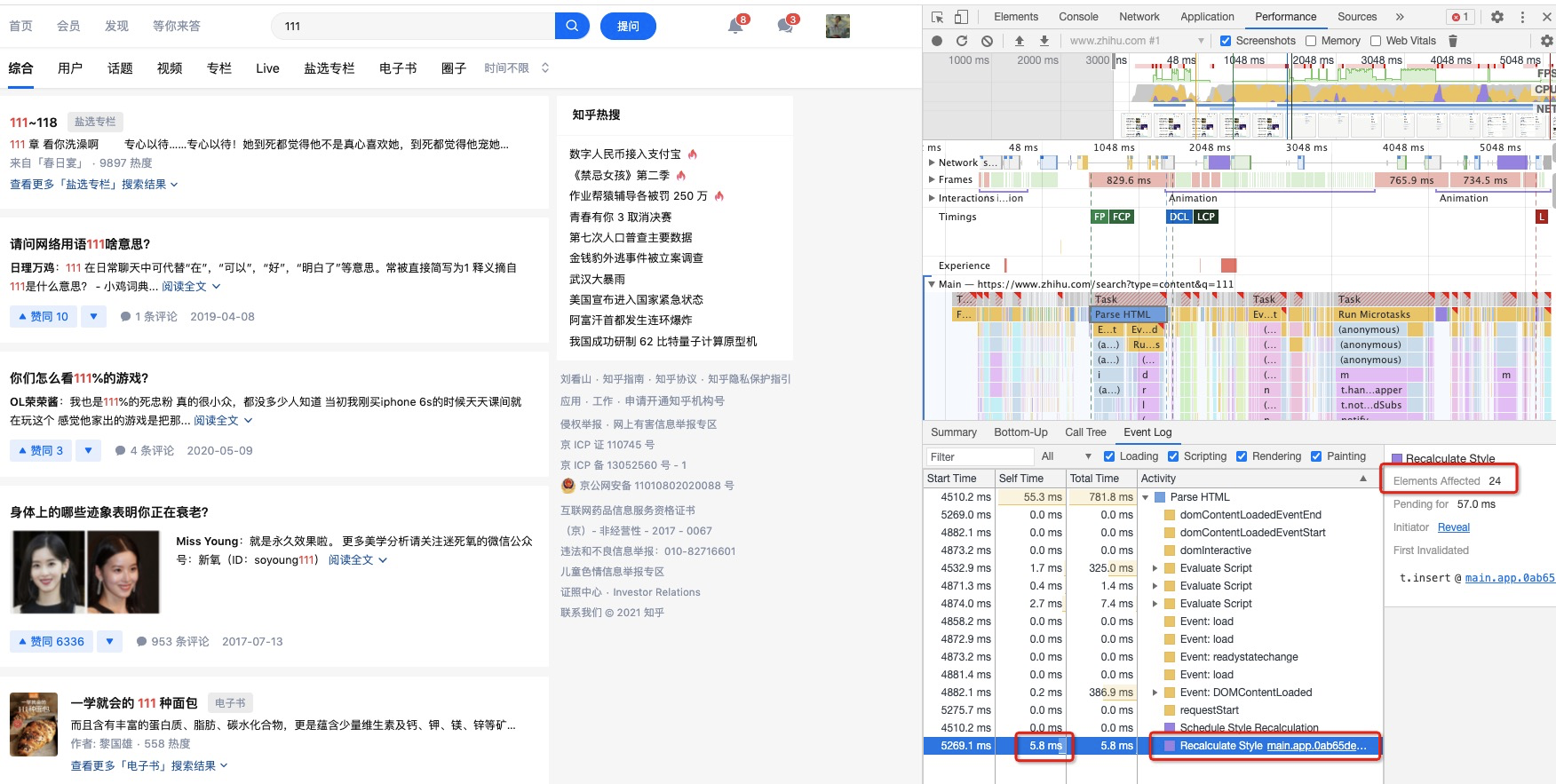Switch to the 用户 search results tab
This screenshot has width=1556, height=784.
70,68
